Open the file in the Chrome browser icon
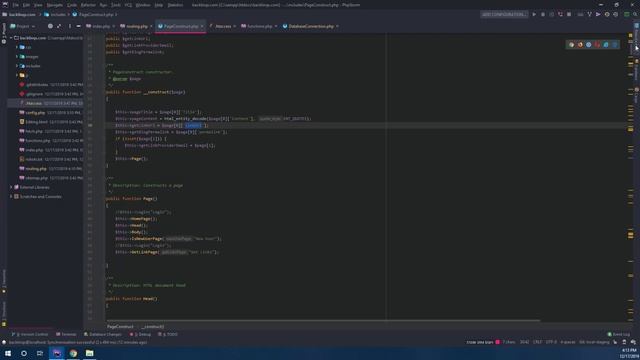Screen dimensions: 640x360 coord(571,44)
